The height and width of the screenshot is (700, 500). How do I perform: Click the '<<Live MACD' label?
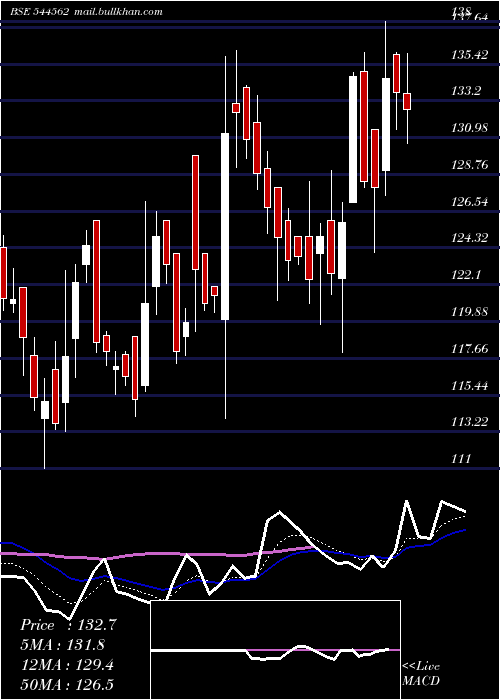(421, 673)
